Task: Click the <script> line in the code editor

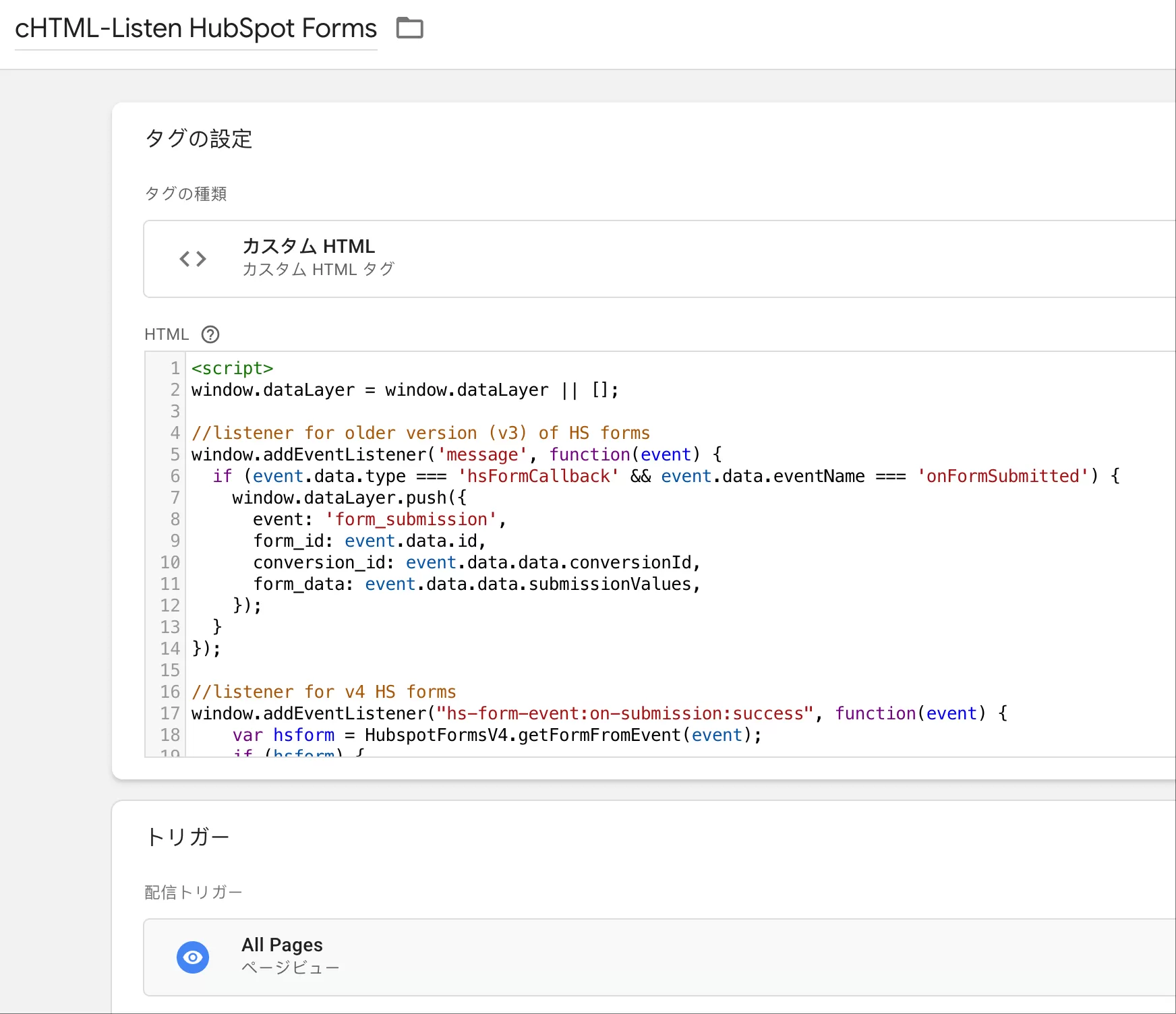Action: coord(232,368)
